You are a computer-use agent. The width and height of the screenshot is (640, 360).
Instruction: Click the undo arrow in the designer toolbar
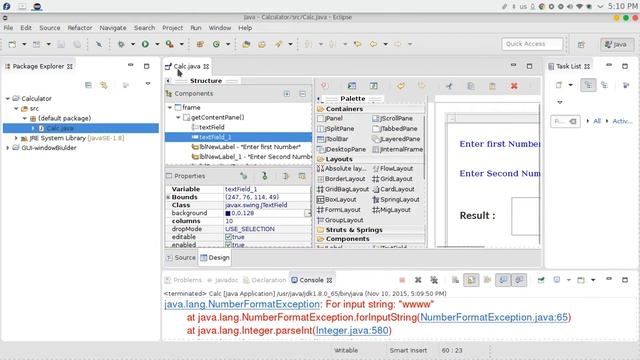pos(401,86)
